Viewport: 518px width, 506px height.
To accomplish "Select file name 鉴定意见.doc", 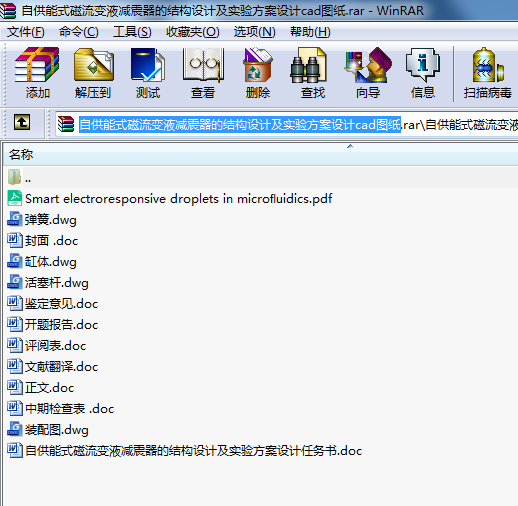I will [62, 304].
